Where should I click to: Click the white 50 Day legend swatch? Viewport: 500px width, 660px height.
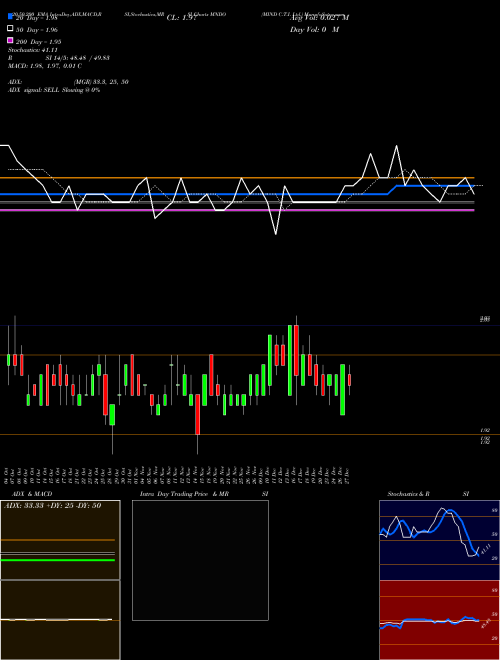click(x=11, y=28)
